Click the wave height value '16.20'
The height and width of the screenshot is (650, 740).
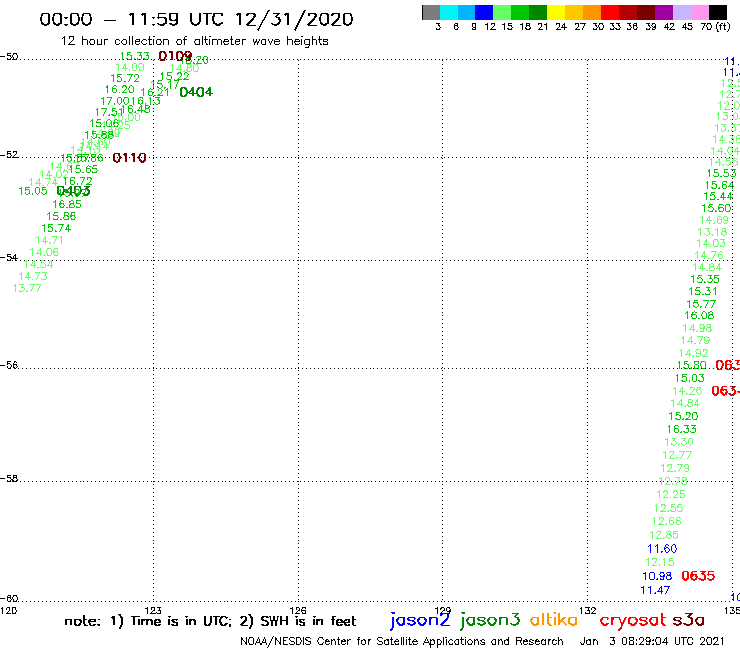click(119, 89)
